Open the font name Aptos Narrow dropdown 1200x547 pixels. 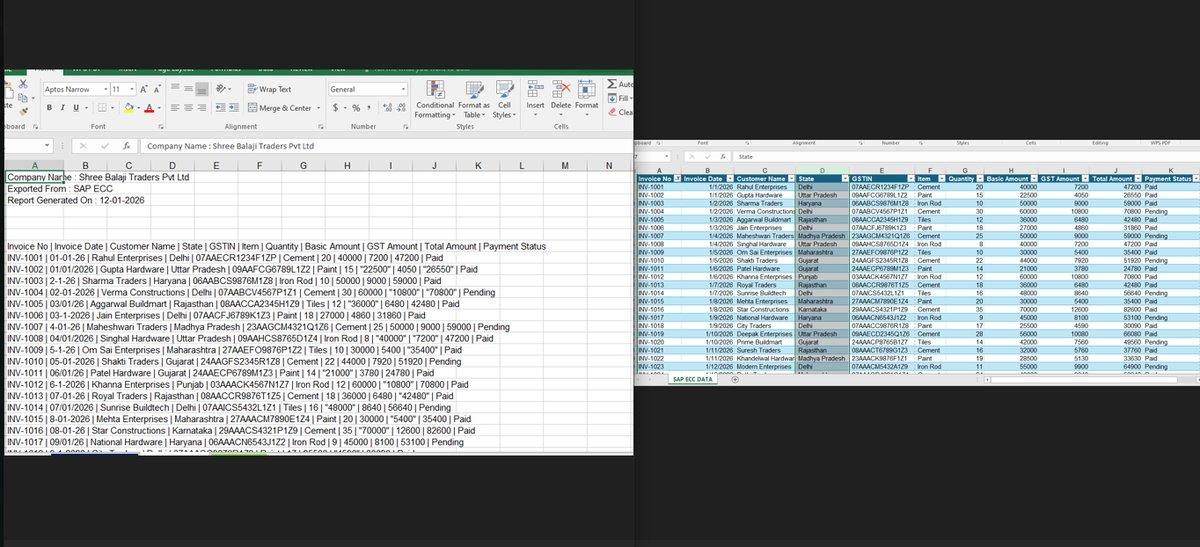tap(105, 89)
